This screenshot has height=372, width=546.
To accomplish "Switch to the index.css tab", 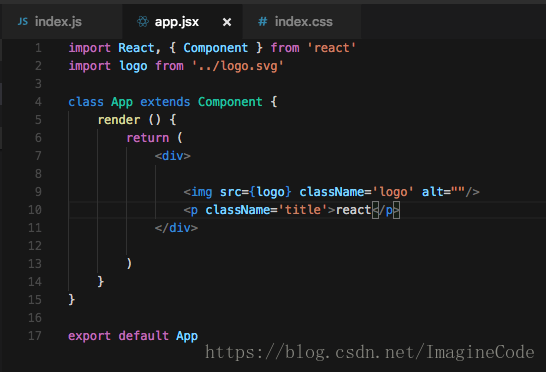I will [302, 22].
